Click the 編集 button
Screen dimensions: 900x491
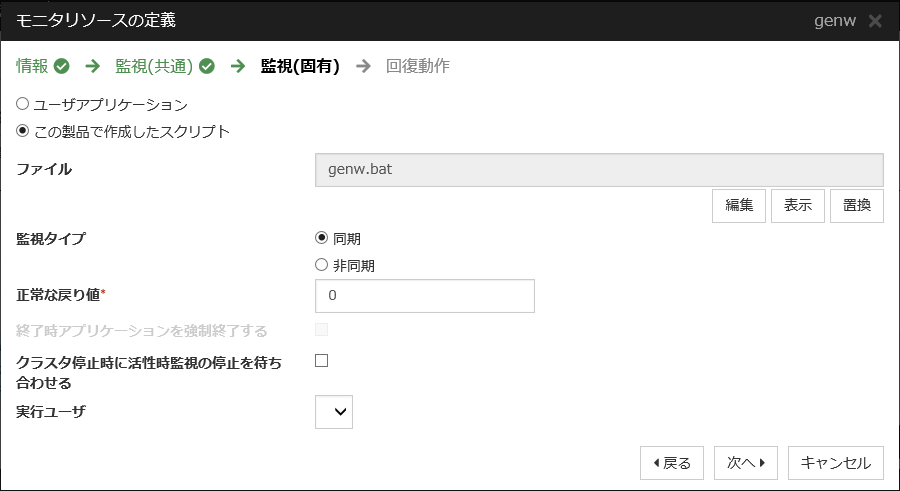739,205
